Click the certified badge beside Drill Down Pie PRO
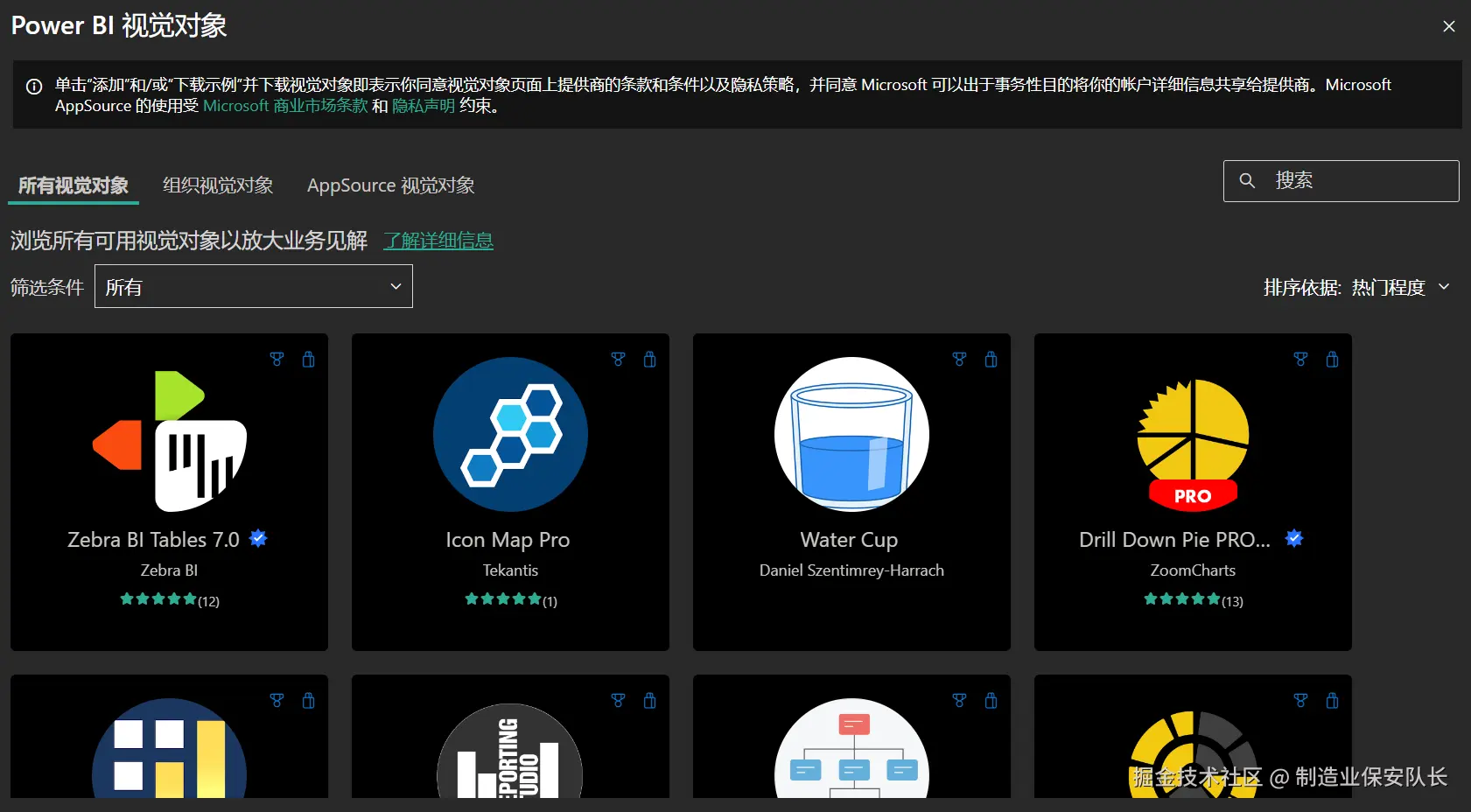 (1294, 538)
